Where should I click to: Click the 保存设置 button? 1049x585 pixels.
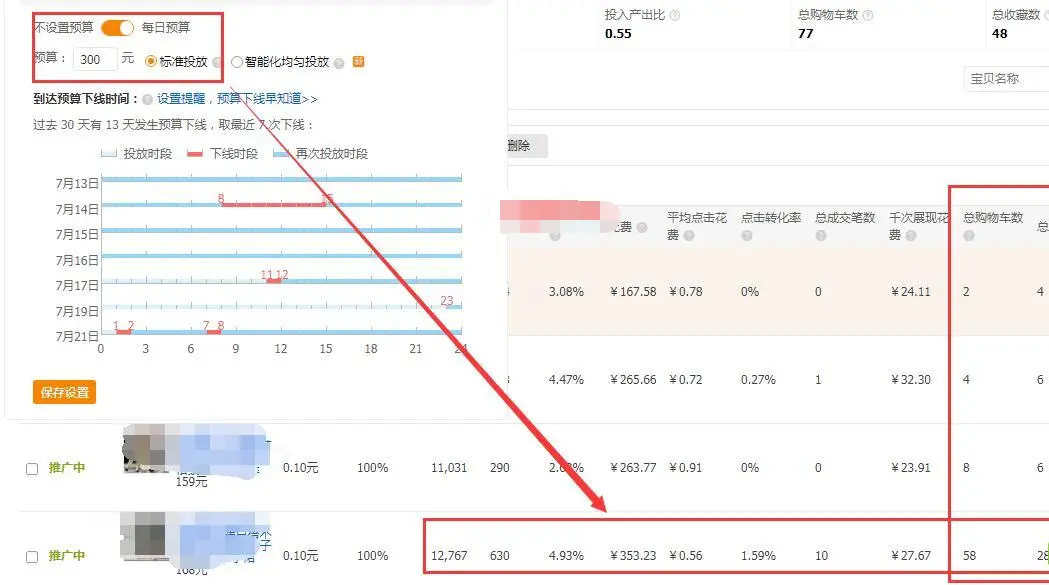click(x=64, y=393)
